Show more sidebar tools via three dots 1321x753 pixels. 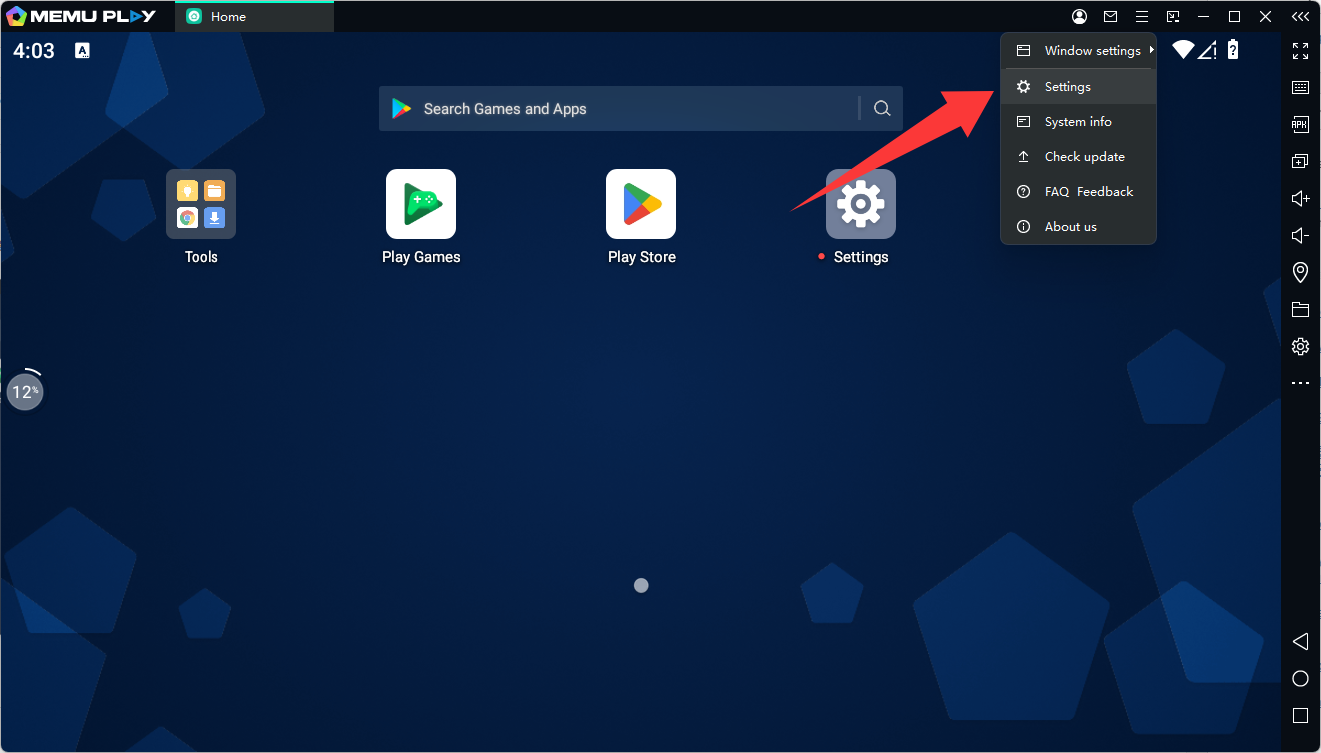pyautogui.click(x=1300, y=383)
